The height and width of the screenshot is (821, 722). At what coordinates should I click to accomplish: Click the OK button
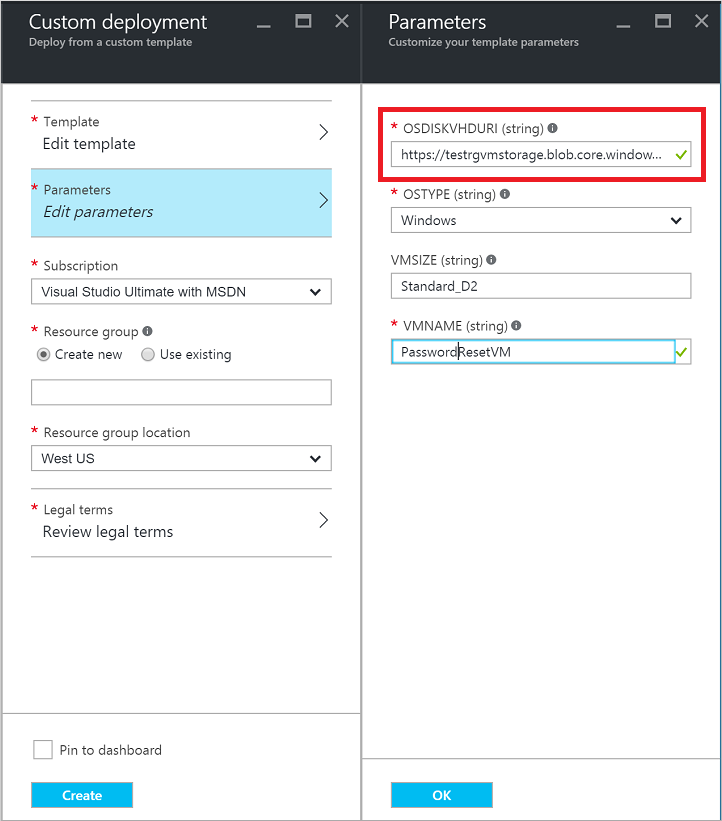pyautogui.click(x=441, y=796)
